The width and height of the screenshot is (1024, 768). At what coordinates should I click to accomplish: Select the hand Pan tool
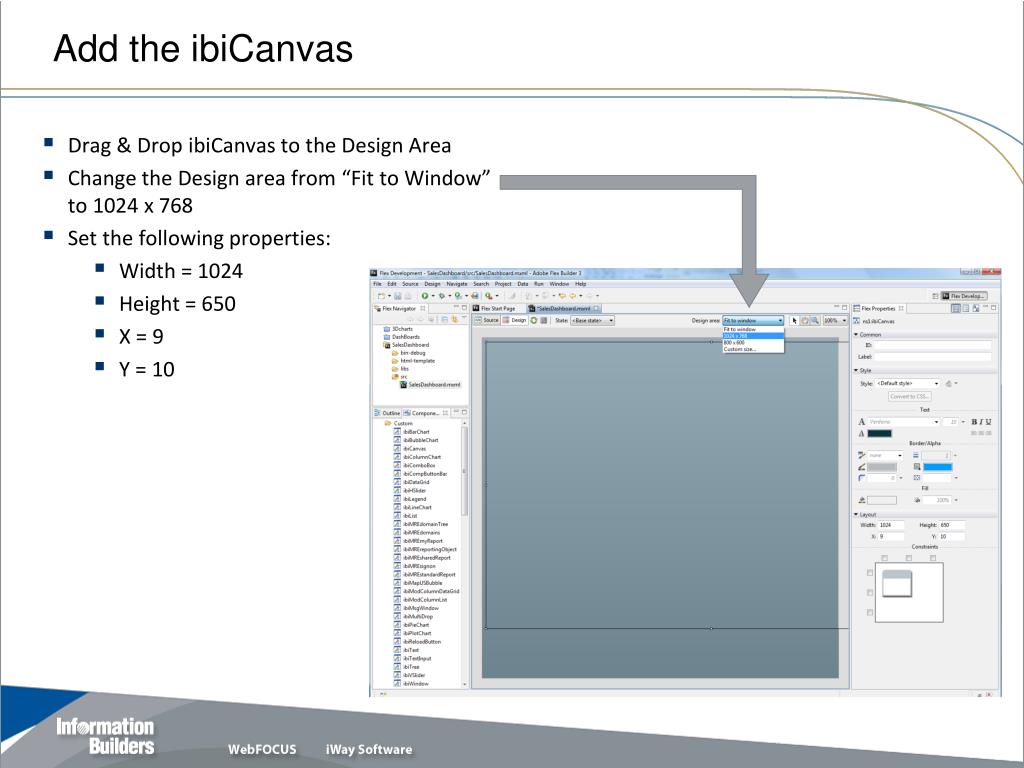point(805,321)
